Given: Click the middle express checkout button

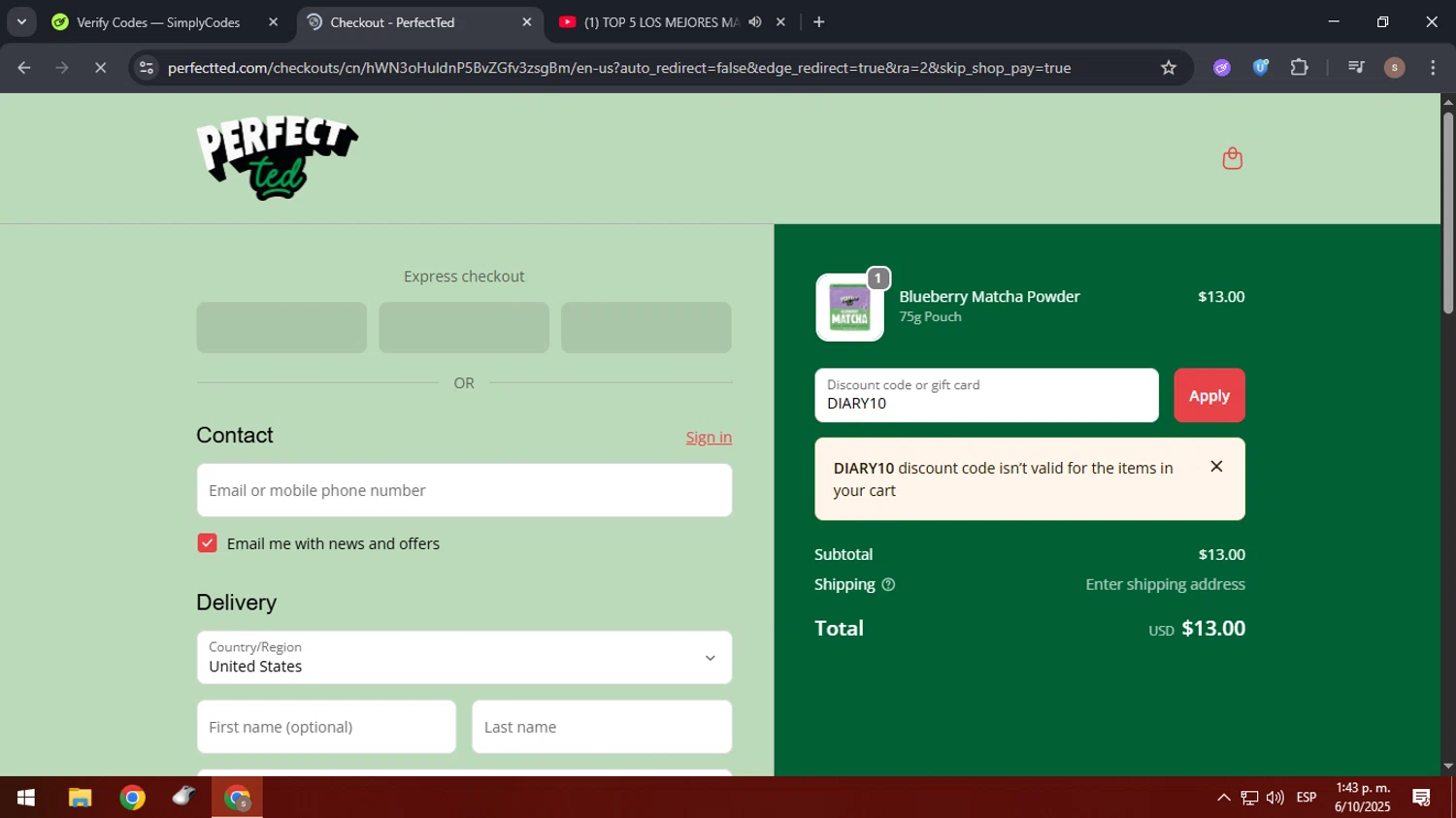Looking at the screenshot, I should pos(464,327).
